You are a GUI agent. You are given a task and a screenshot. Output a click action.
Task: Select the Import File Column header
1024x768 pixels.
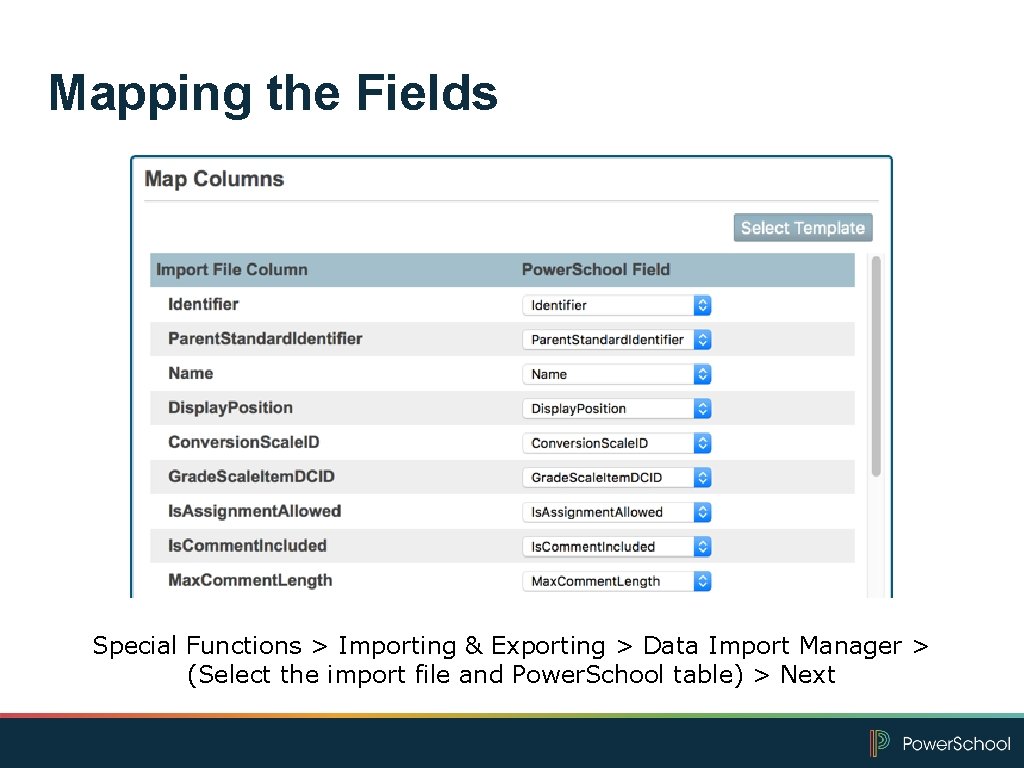[x=231, y=269]
